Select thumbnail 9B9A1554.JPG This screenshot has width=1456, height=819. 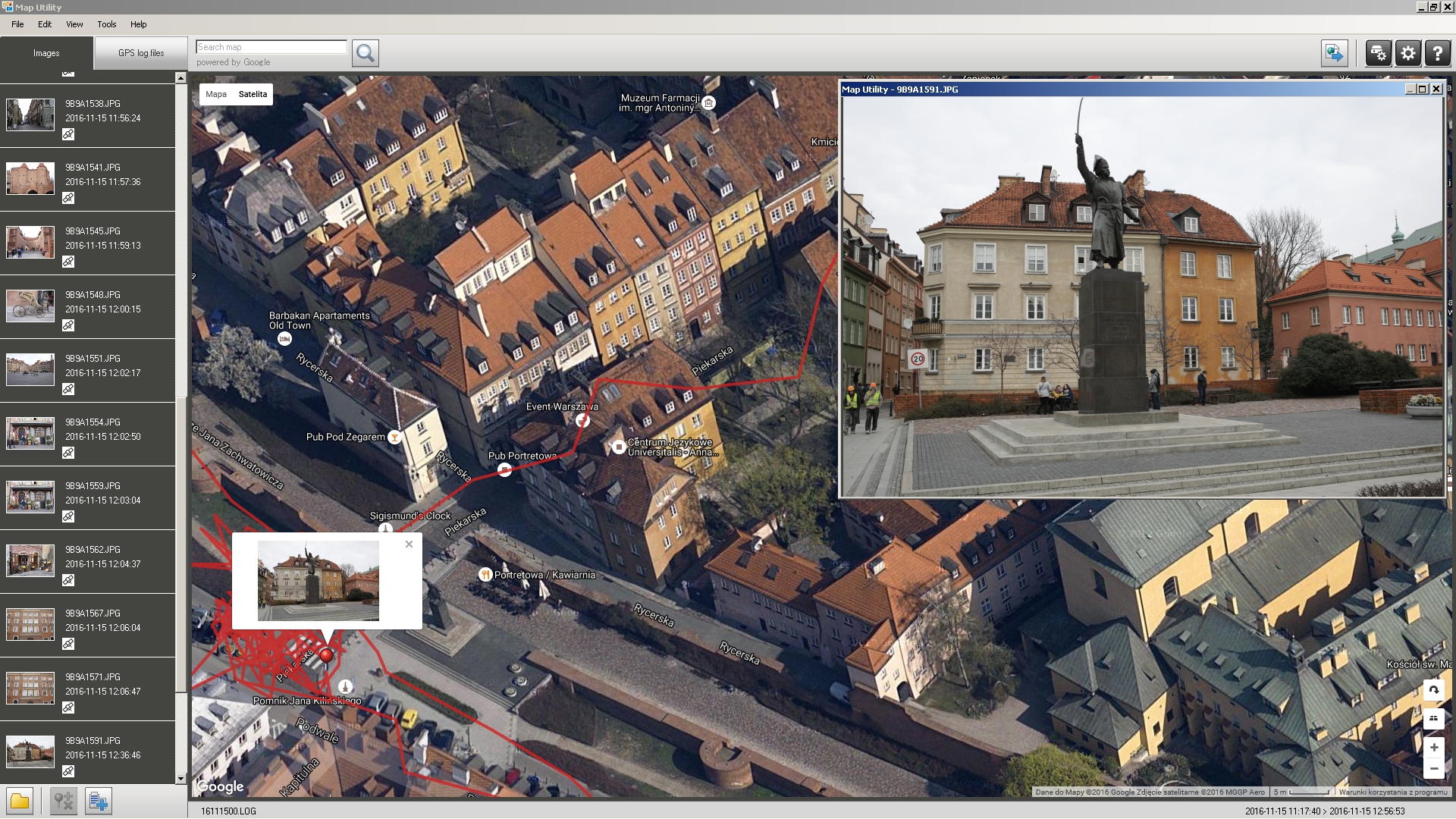point(30,433)
